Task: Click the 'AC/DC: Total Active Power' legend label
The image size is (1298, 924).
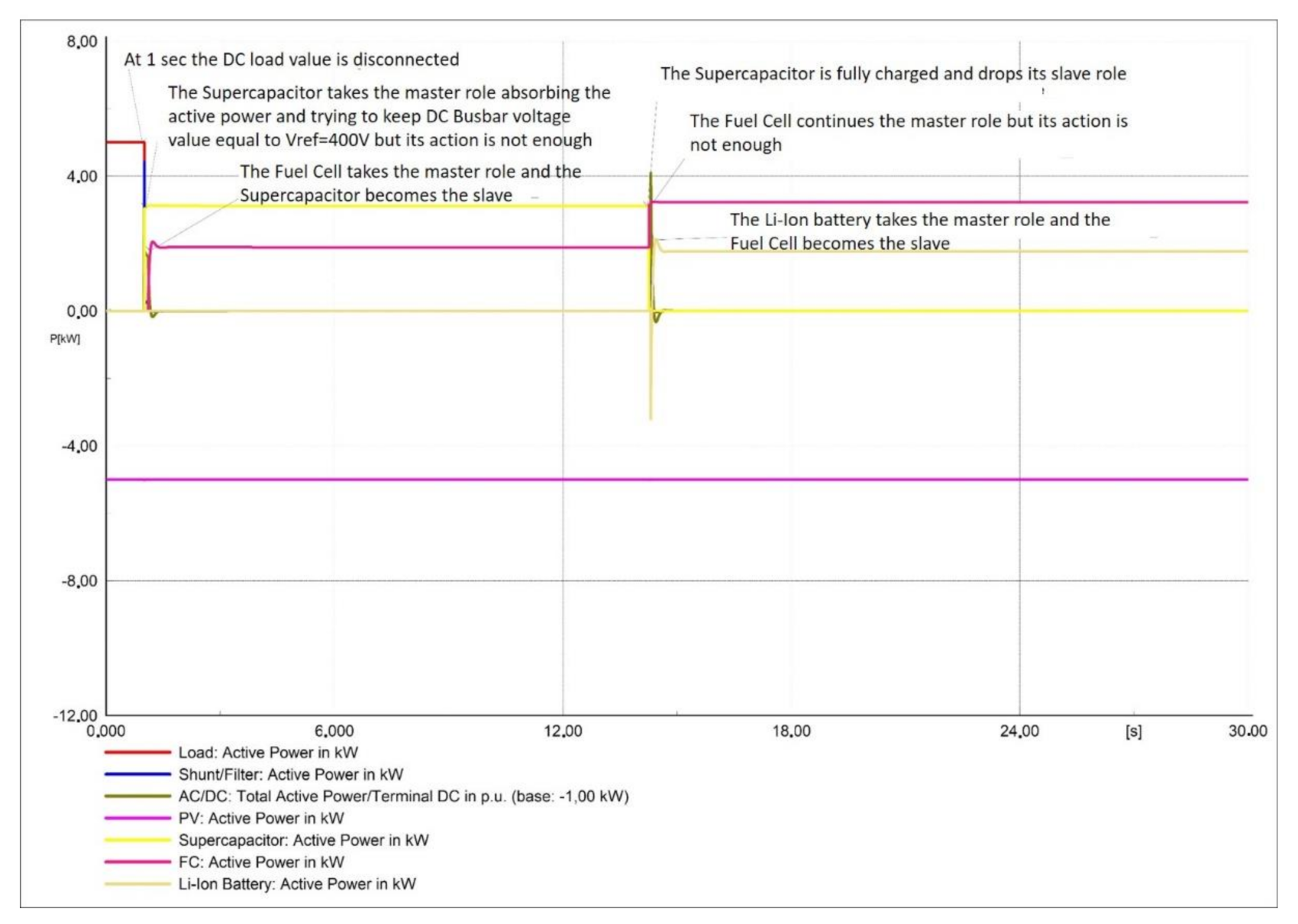Action: pos(404,796)
